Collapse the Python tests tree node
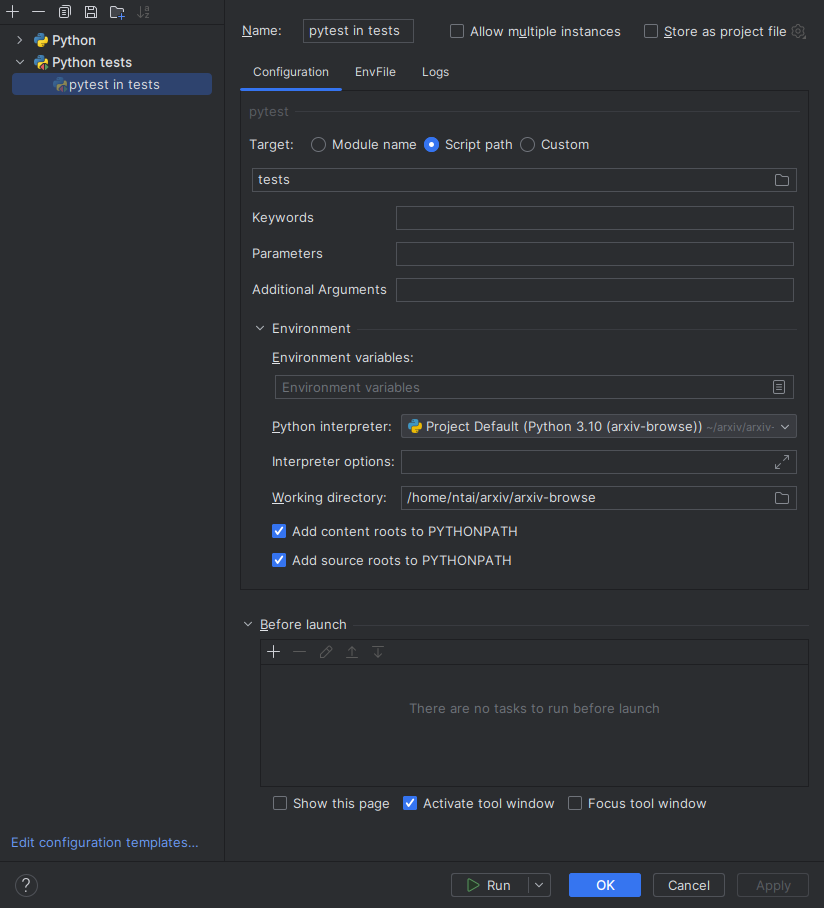 pos(20,62)
